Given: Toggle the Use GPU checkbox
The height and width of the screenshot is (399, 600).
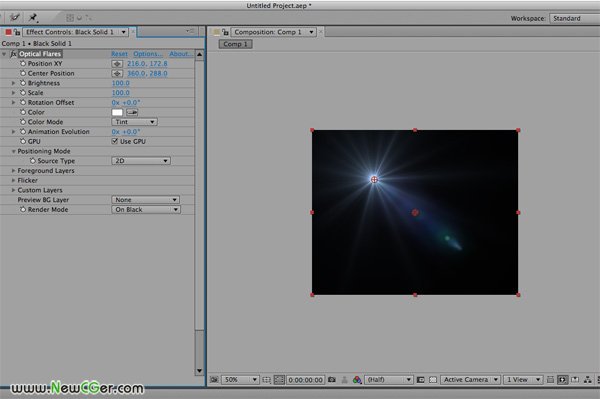Looking at the screenshot, I should pos(114,141).
